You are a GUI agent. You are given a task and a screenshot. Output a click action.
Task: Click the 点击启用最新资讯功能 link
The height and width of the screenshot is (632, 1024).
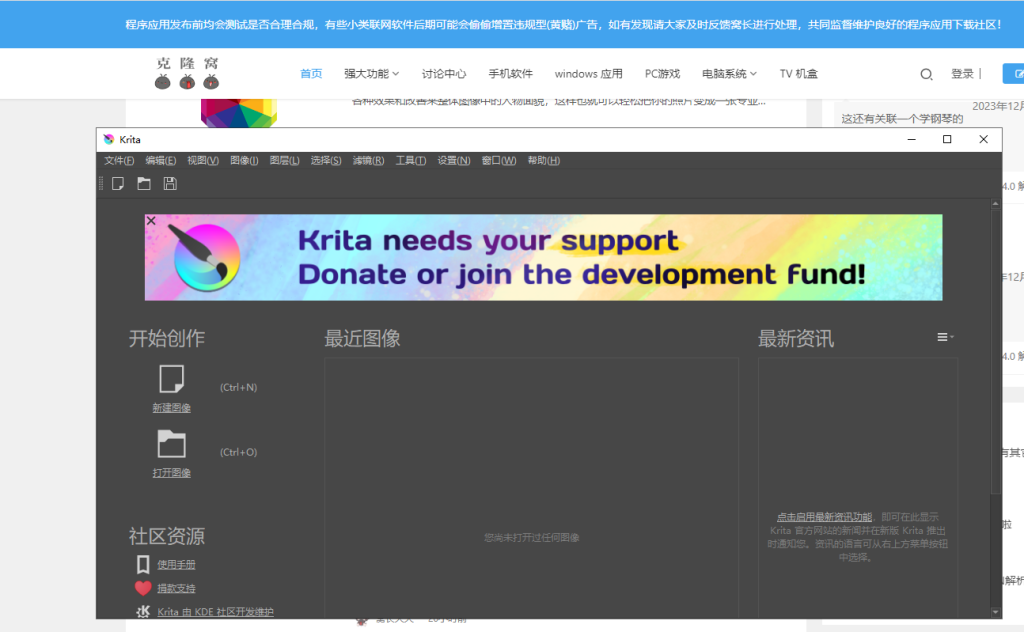tap(824, 517)
